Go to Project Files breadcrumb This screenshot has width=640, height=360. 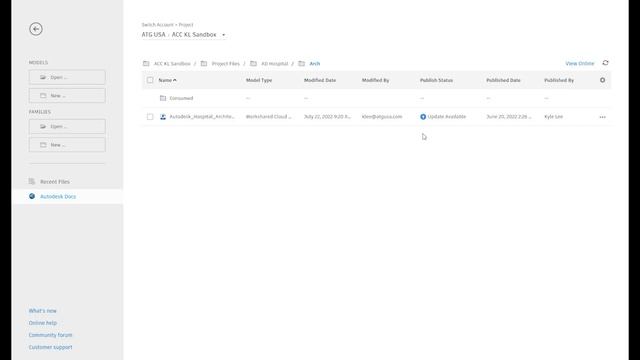(x=226, y=64)
